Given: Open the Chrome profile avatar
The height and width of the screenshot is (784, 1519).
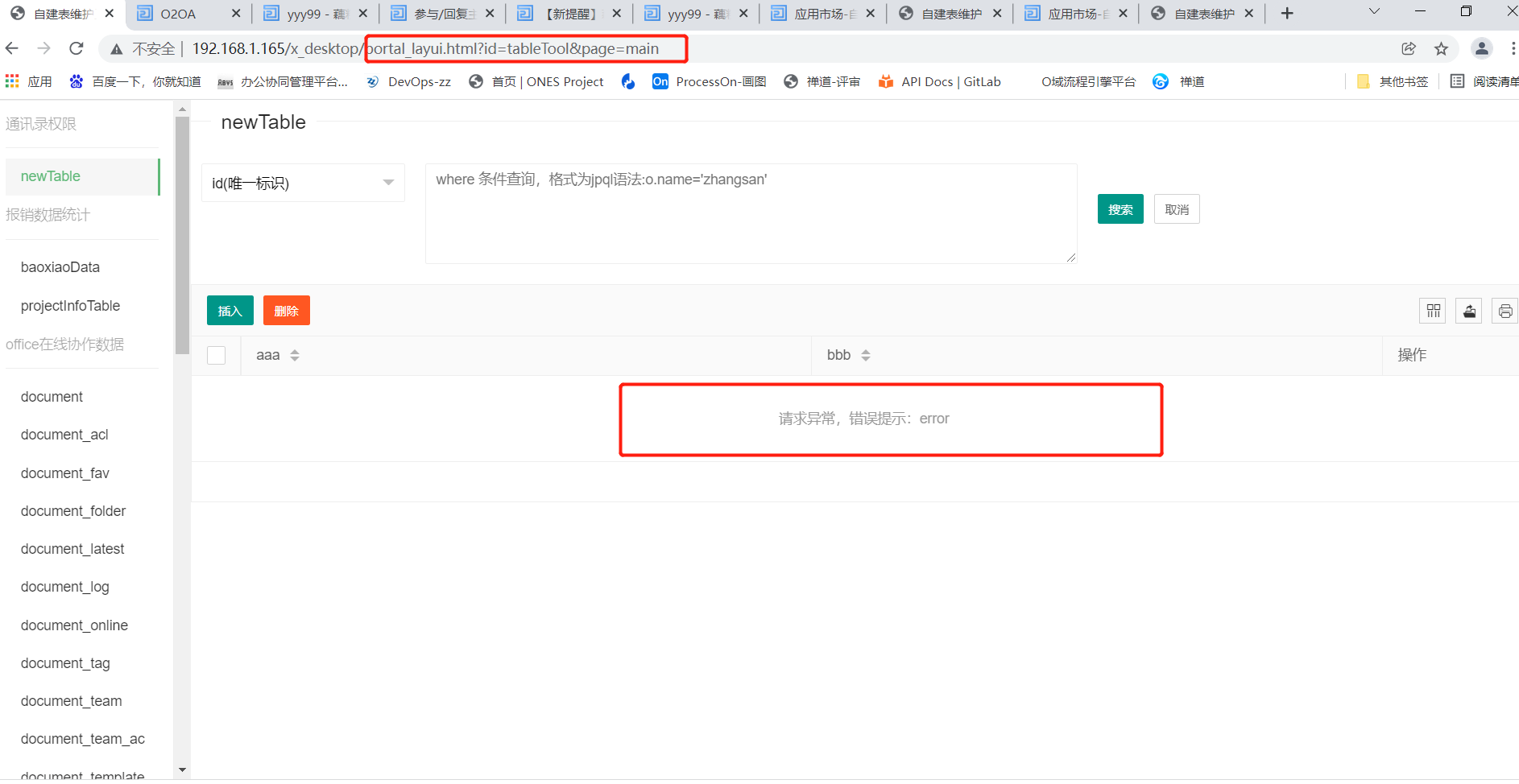Looking at the screenshot, I should tap(1482, 49).
